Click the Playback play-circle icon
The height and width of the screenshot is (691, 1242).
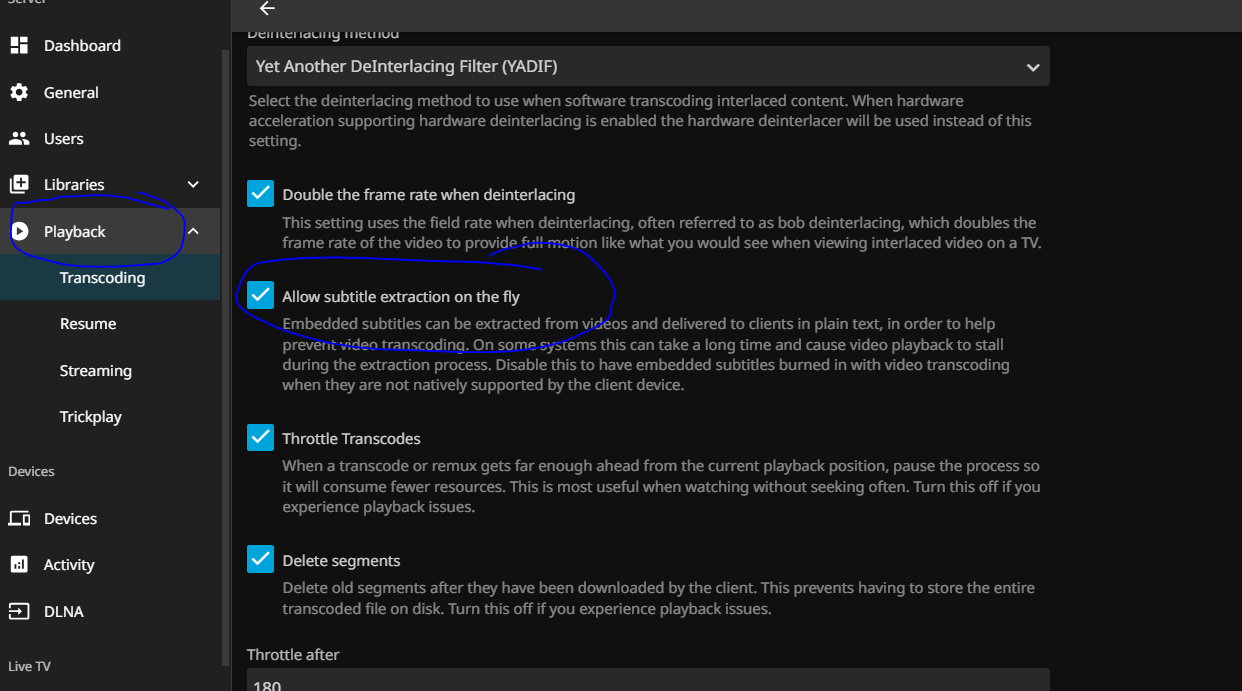coord(19,232)
